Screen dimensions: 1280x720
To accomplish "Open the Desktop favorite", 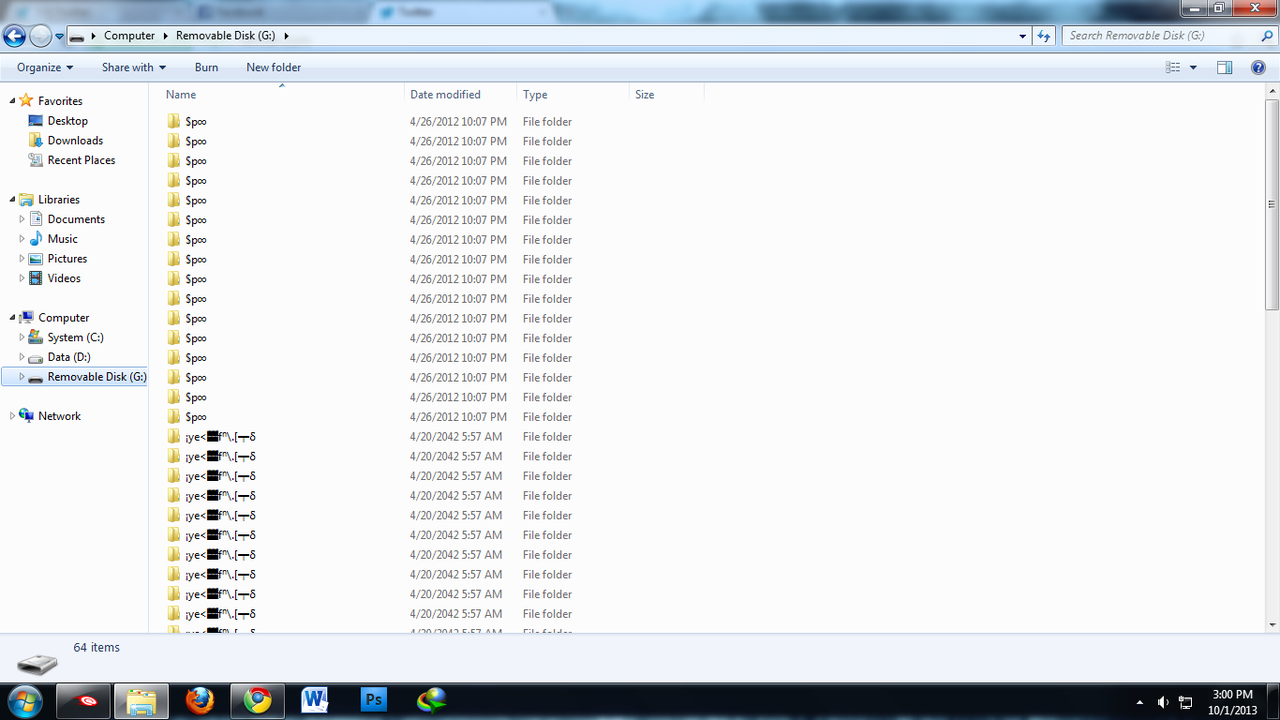I will pos(67,121).
